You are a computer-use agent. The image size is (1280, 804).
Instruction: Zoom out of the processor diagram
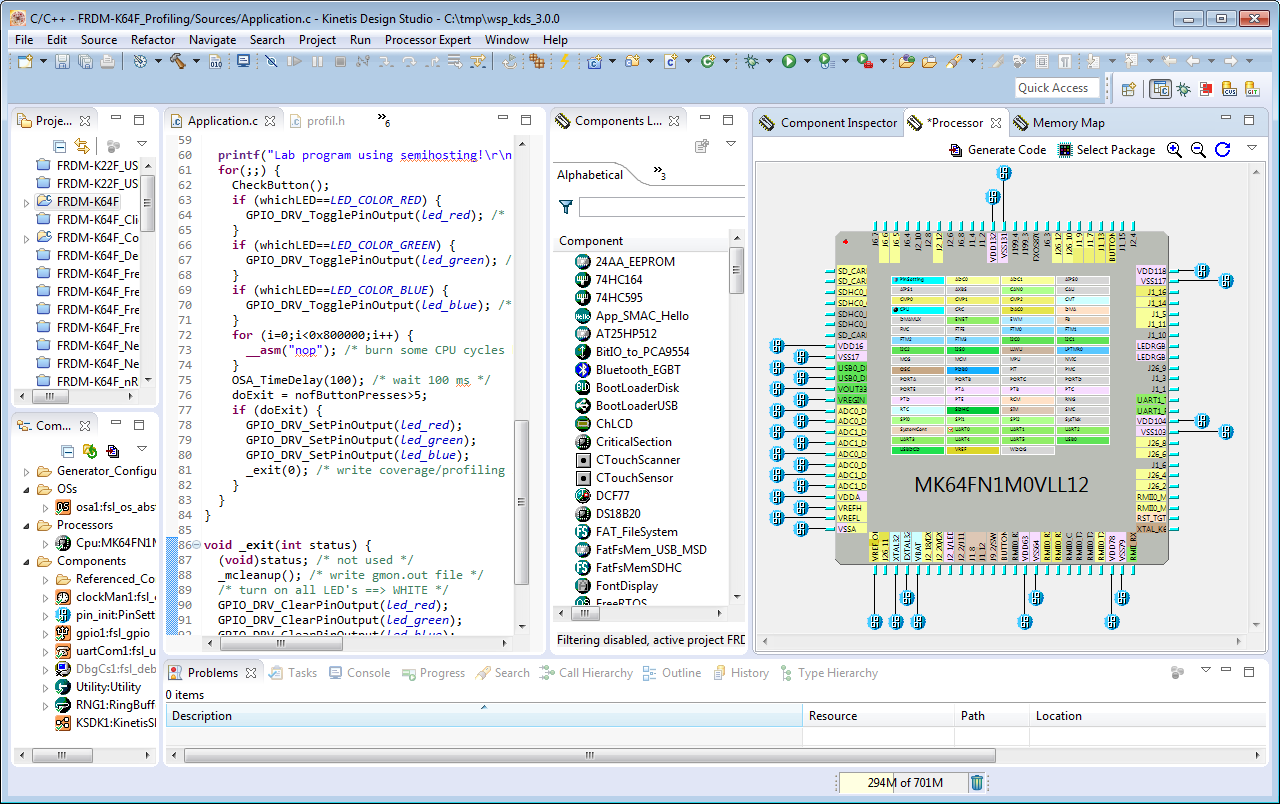tap(1198, 150)
